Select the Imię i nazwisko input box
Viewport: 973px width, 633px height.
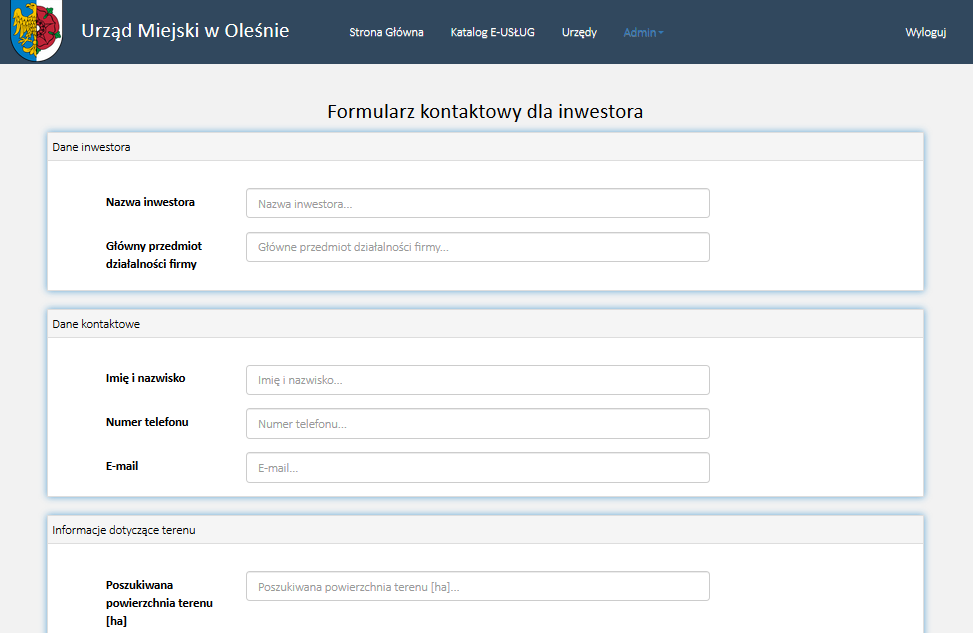point(477,380)
